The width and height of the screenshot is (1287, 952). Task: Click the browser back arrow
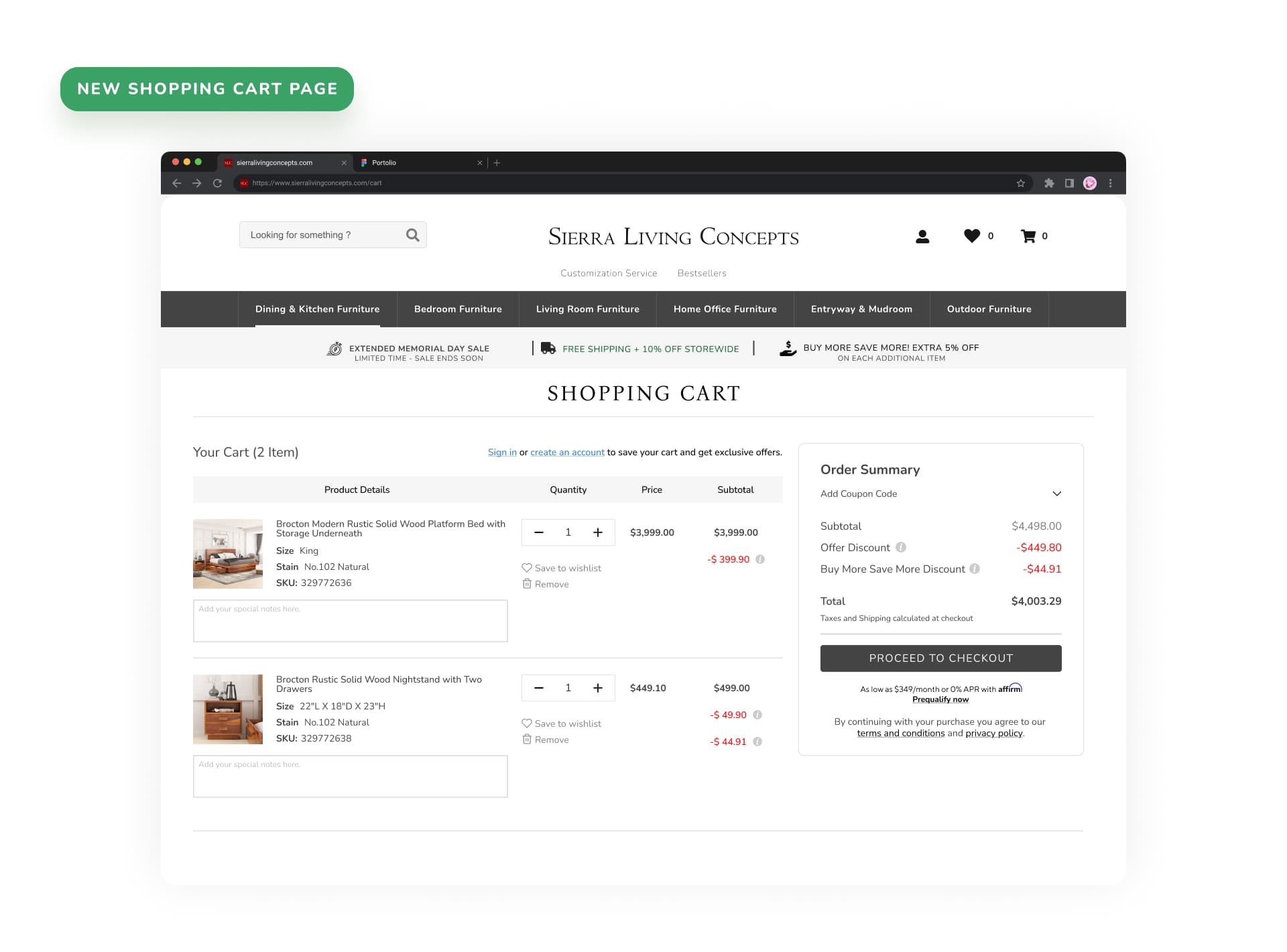177,183
